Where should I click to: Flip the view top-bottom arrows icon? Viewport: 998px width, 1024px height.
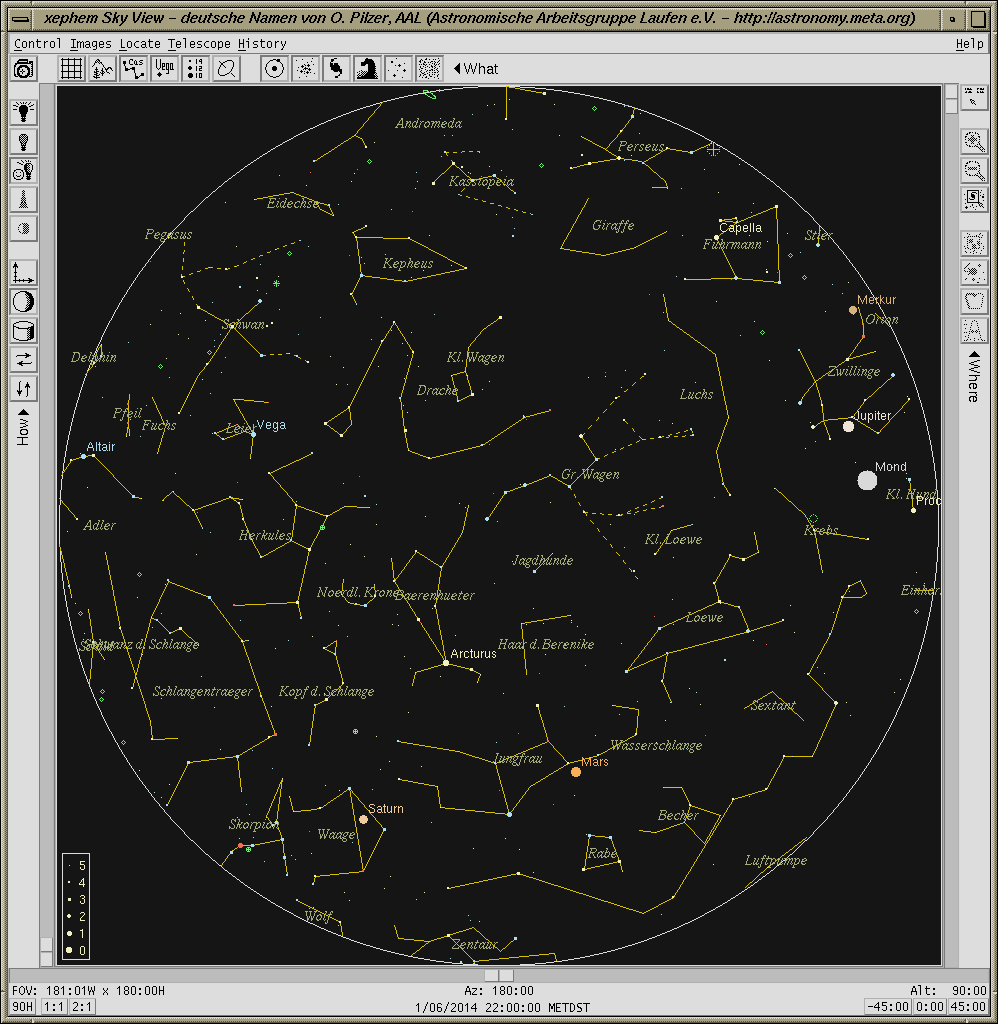click(x=24, y=389)
